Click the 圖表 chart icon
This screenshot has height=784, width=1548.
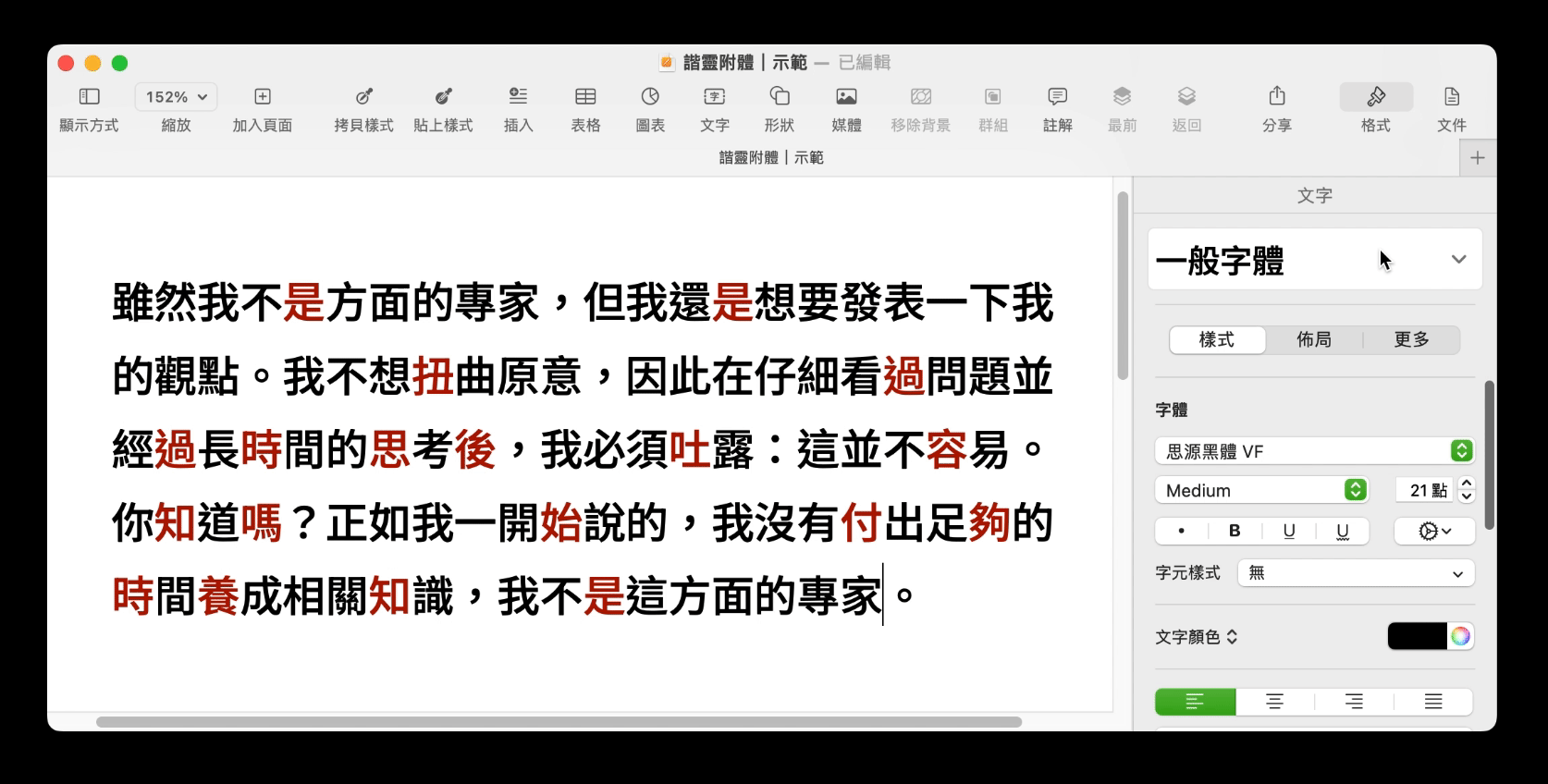(650, 96)
